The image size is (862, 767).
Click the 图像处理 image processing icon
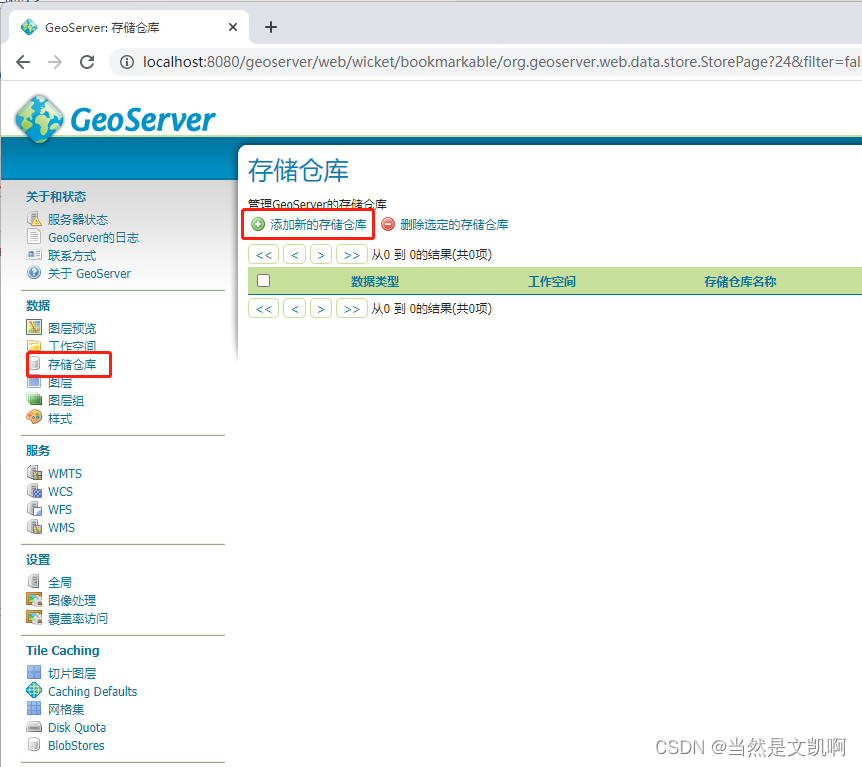pyautogui.click(x=34, y=600)
